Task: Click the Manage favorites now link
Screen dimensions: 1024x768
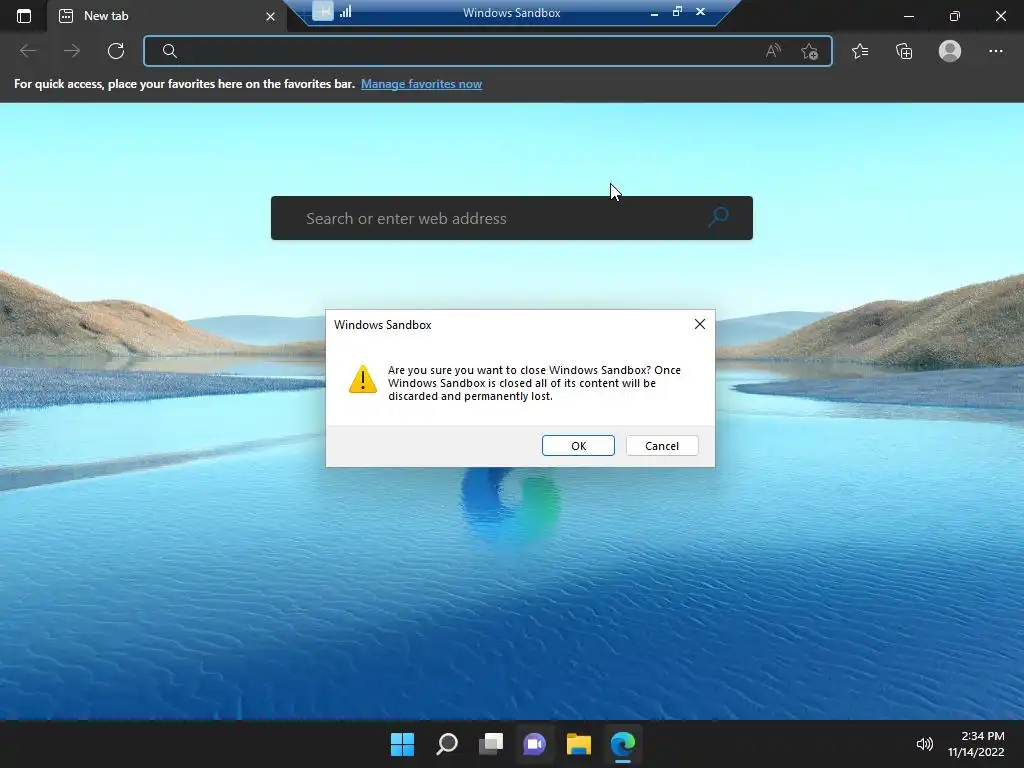Action: (421, 84)
